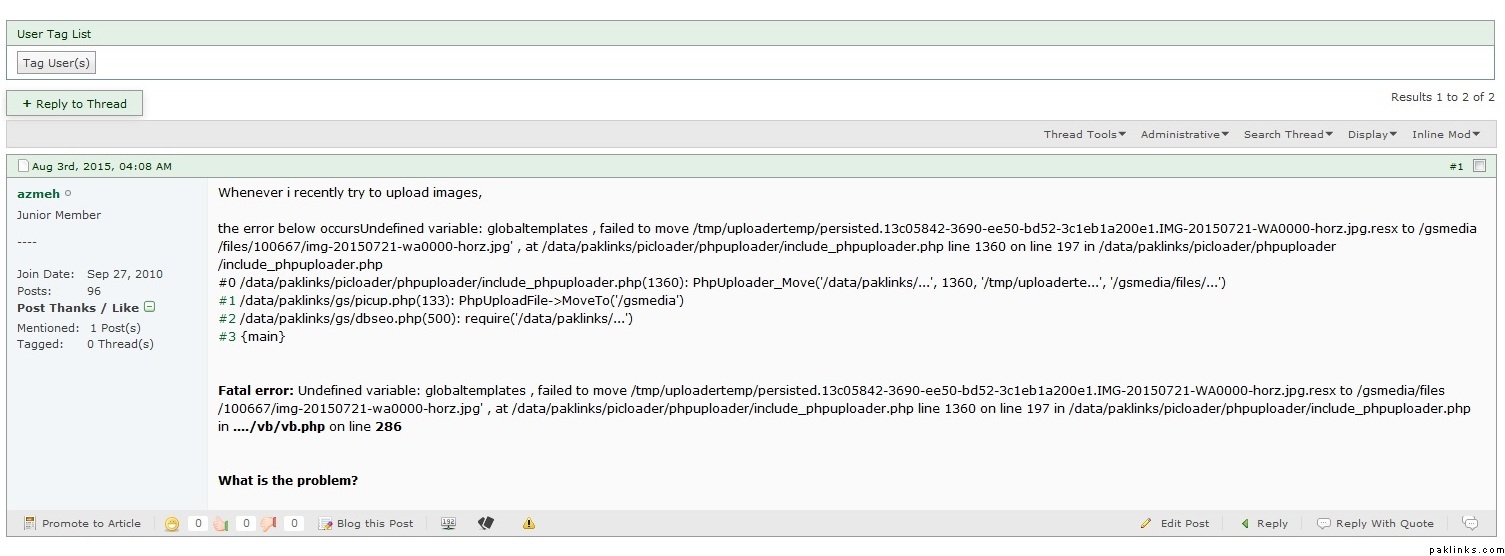Check the post #1 selection checkbox

(1480, 166)
